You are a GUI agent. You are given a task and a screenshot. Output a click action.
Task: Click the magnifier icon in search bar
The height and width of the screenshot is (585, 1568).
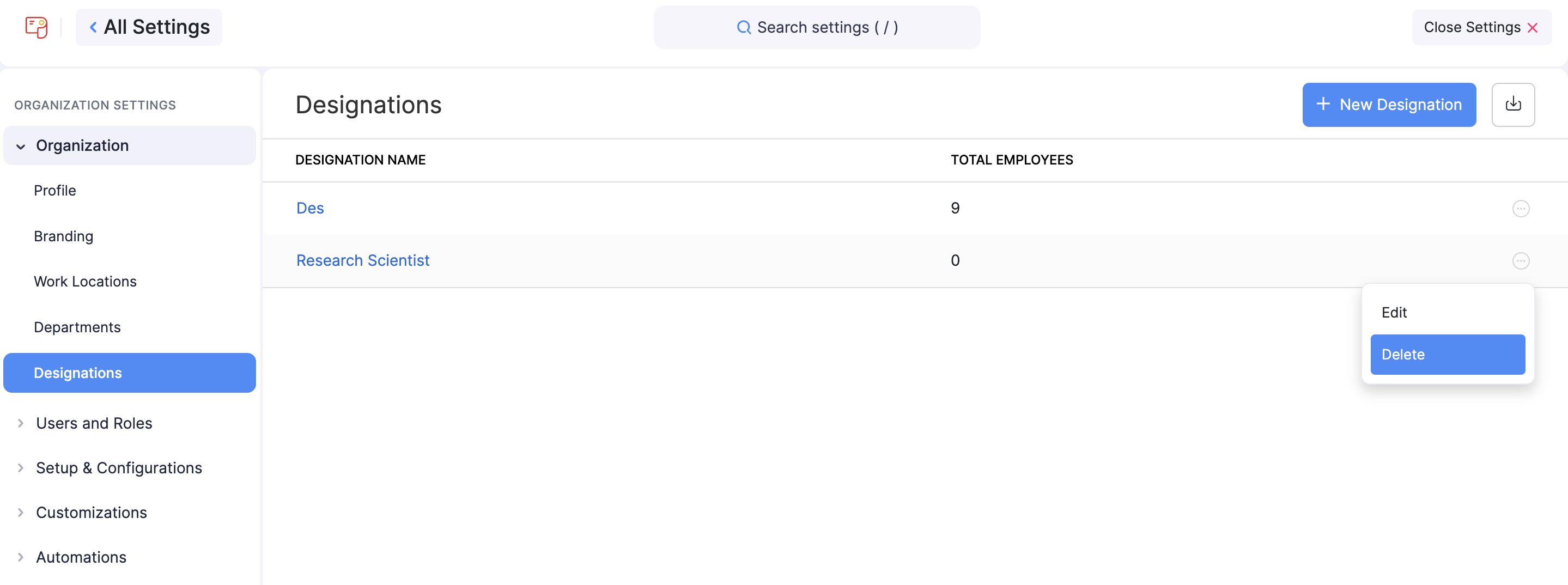743,27
